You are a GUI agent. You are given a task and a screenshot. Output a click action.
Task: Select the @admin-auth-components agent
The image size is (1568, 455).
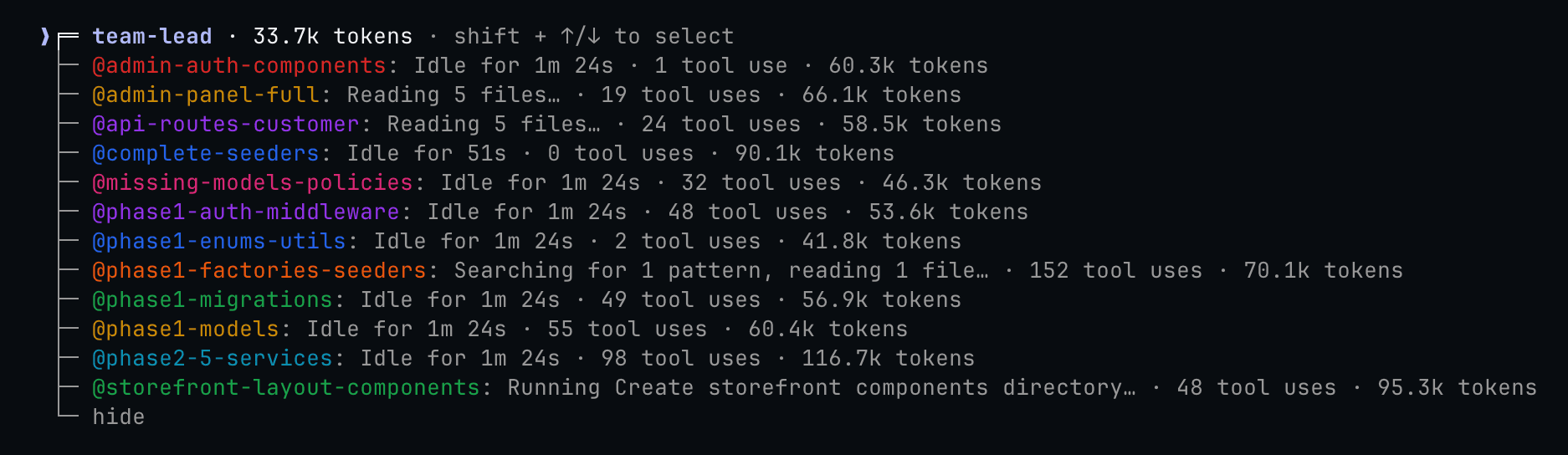(238, 66)
